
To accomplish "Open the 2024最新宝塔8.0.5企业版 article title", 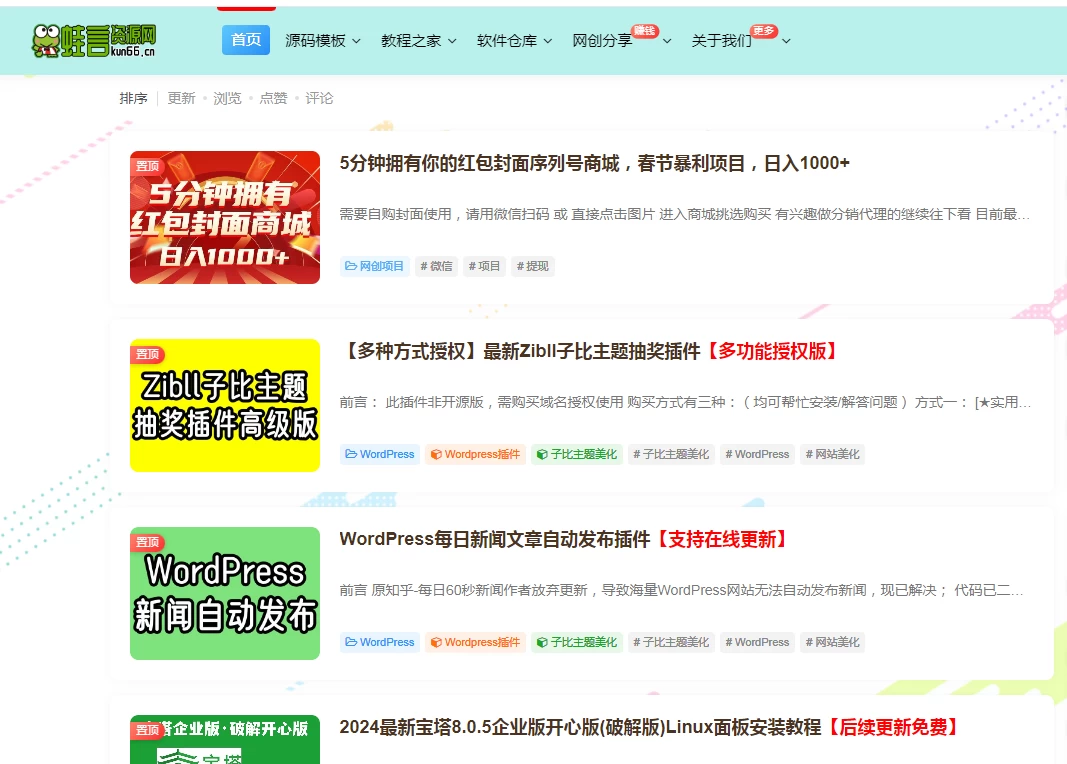I will (x=652, y=727).
